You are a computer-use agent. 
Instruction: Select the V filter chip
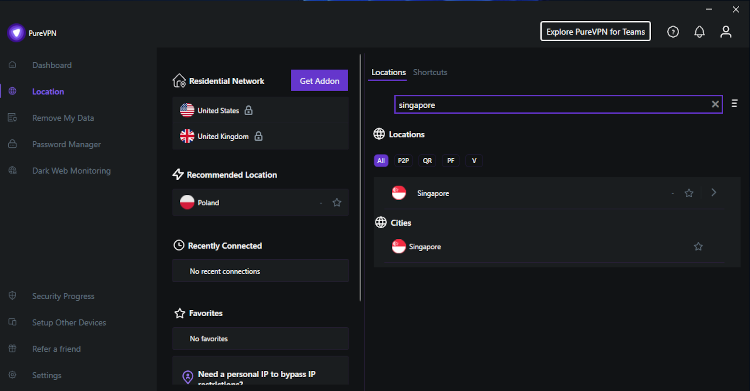click(474, 160)
